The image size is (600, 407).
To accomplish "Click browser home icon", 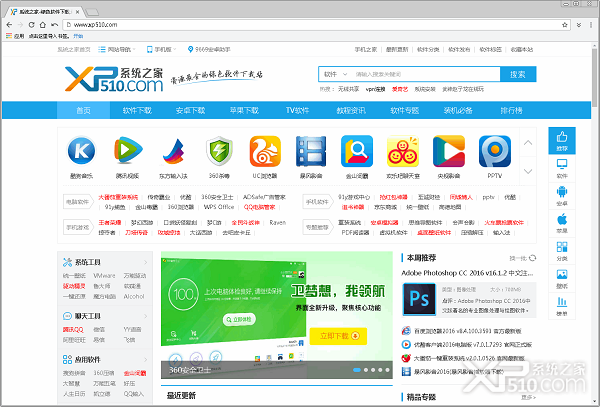I will click(x=43, y=25).
